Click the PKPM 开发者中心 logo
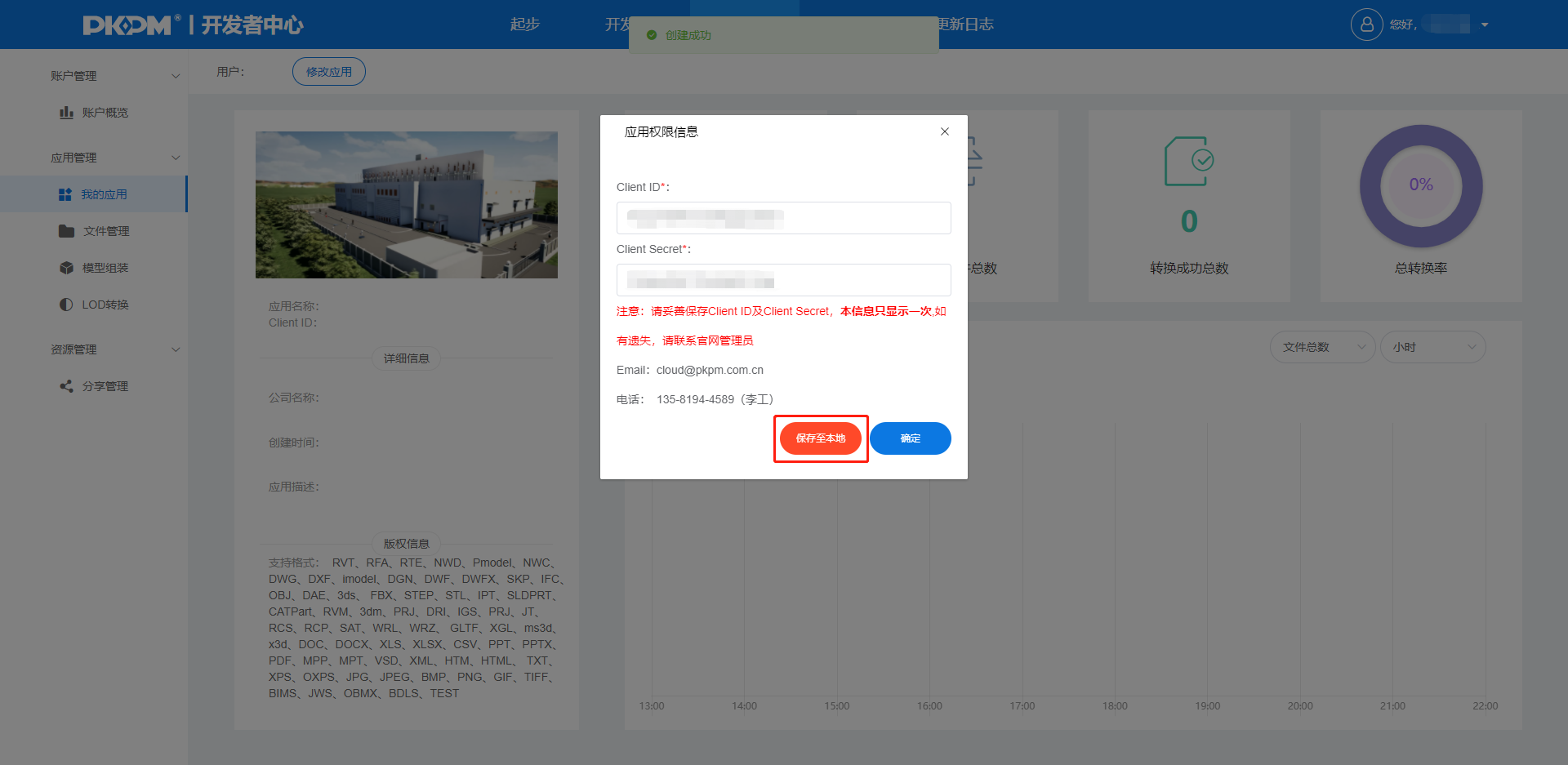The width and height of the screenshot is (1568, 765). (x=193, y=24)
